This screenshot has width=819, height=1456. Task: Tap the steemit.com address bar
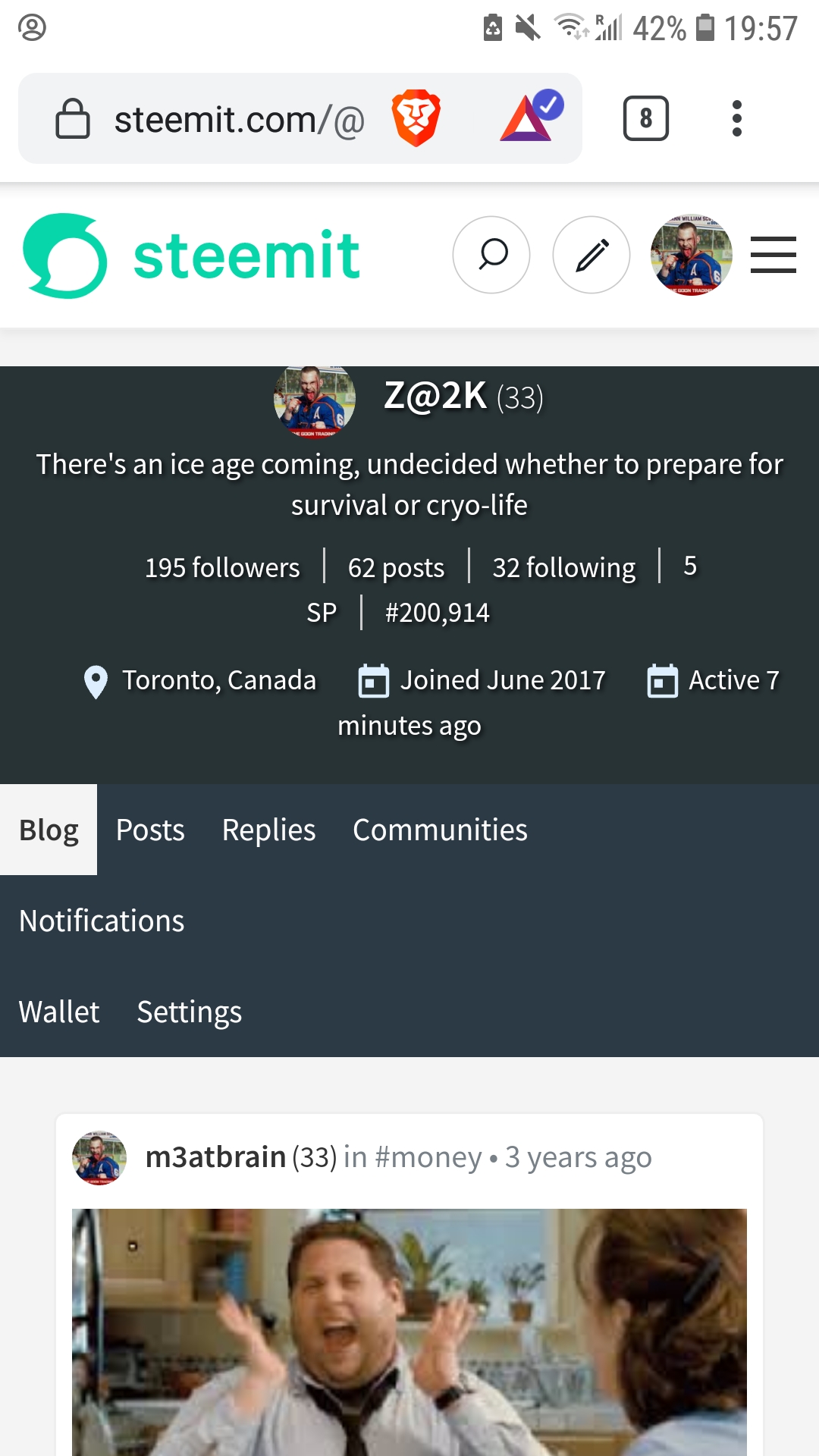pyautogui.click(x=239, y=119)
